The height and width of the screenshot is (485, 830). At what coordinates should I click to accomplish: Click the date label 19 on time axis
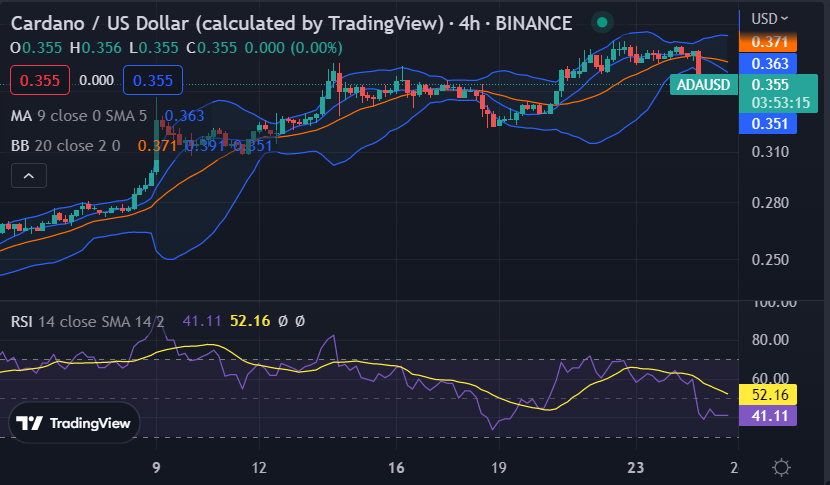pos(499,468)
